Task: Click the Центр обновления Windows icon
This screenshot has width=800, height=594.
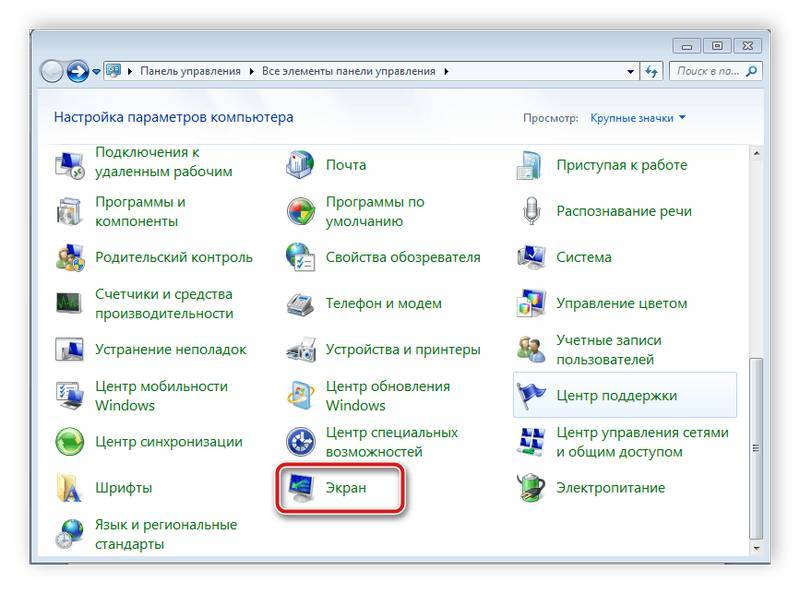Action: (300, 395)
